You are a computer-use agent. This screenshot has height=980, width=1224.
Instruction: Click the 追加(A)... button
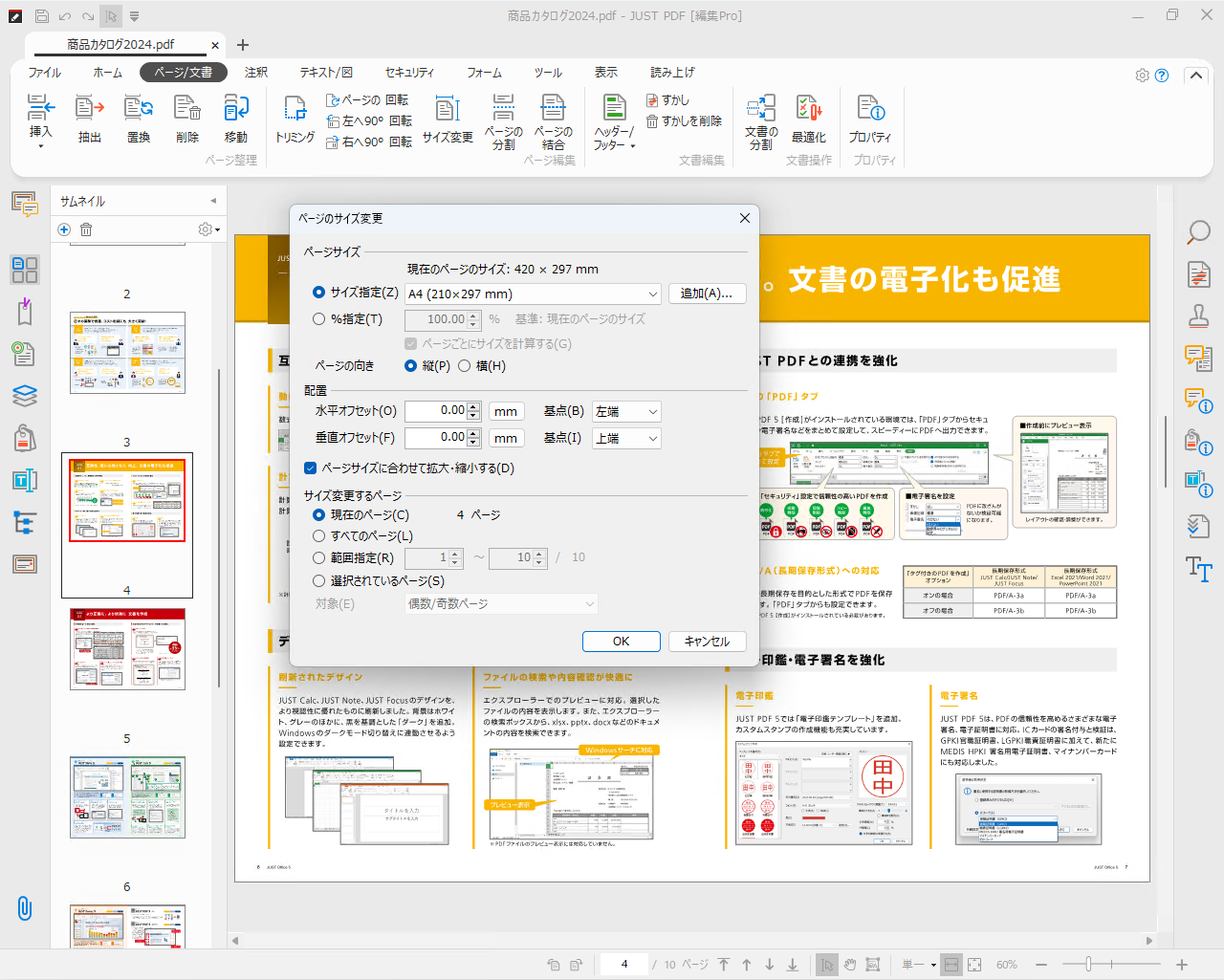(x=707, y=294)
